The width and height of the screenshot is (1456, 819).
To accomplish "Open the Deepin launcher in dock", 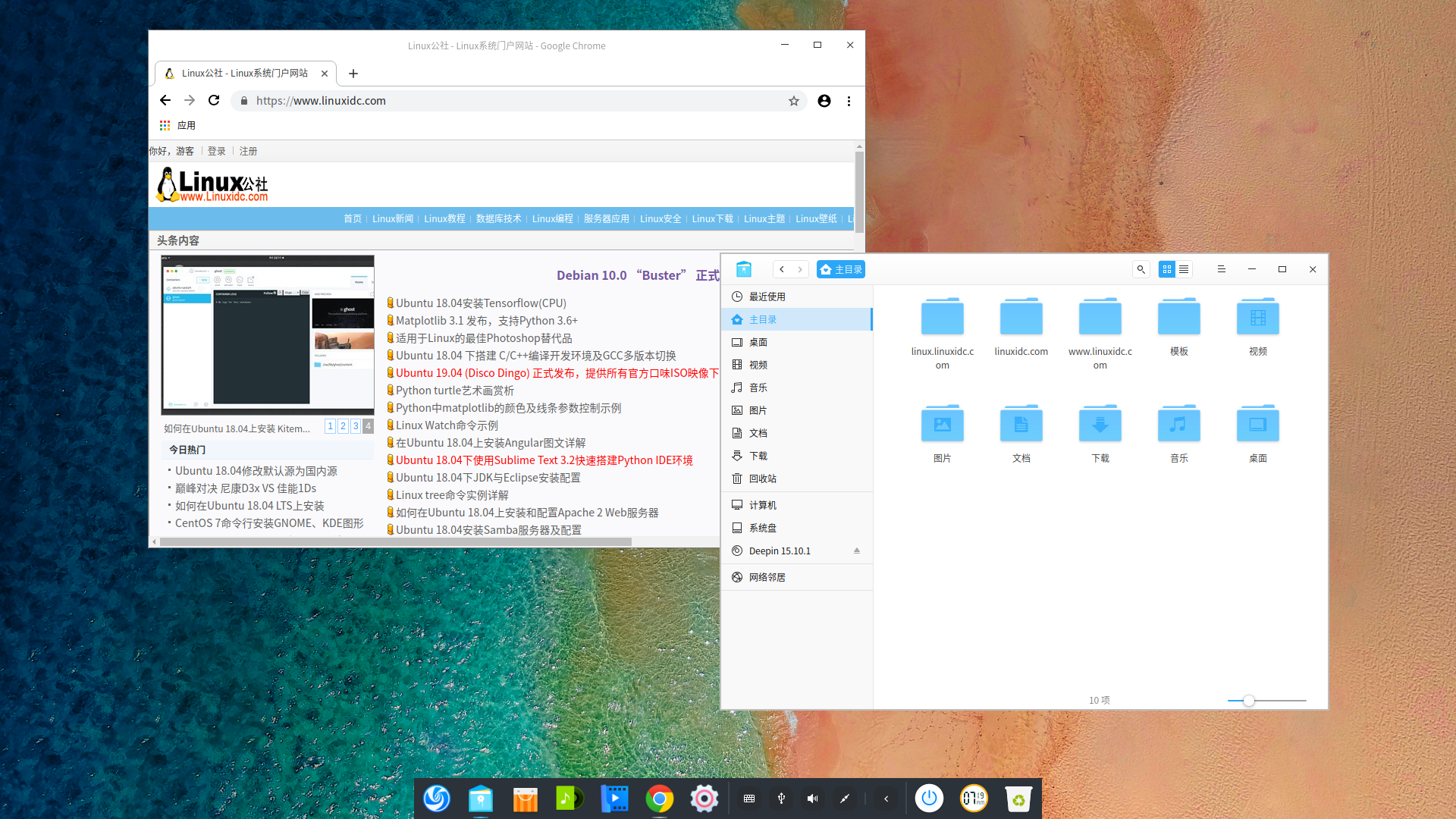I will pos(437,799).
